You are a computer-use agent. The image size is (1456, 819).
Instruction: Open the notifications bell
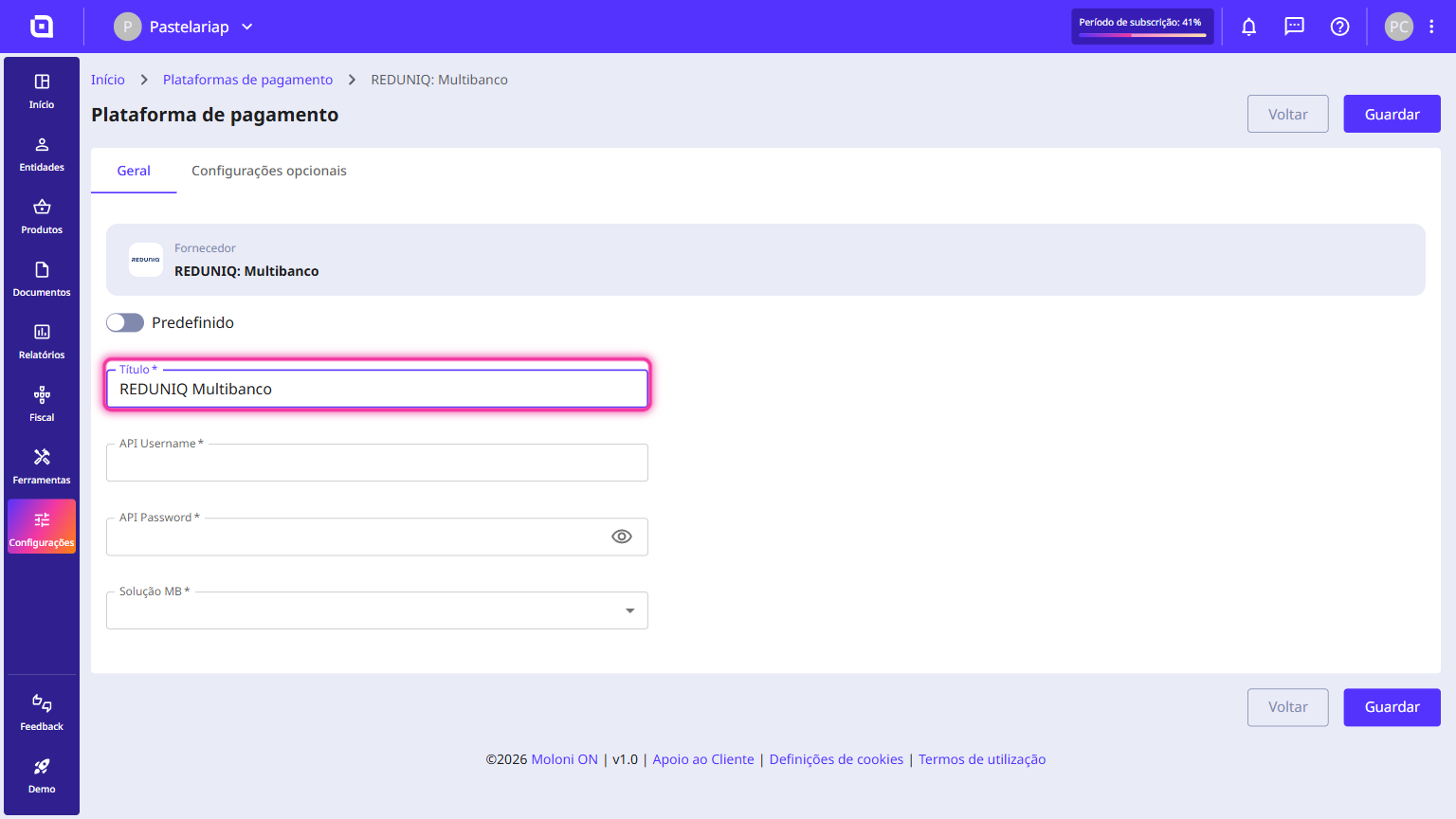point(1249,27)
